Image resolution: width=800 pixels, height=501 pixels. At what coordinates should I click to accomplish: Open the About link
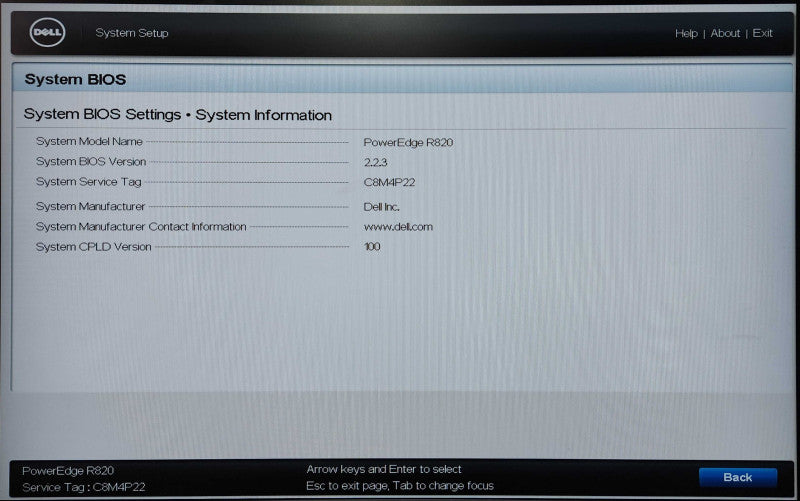(725, 33)
